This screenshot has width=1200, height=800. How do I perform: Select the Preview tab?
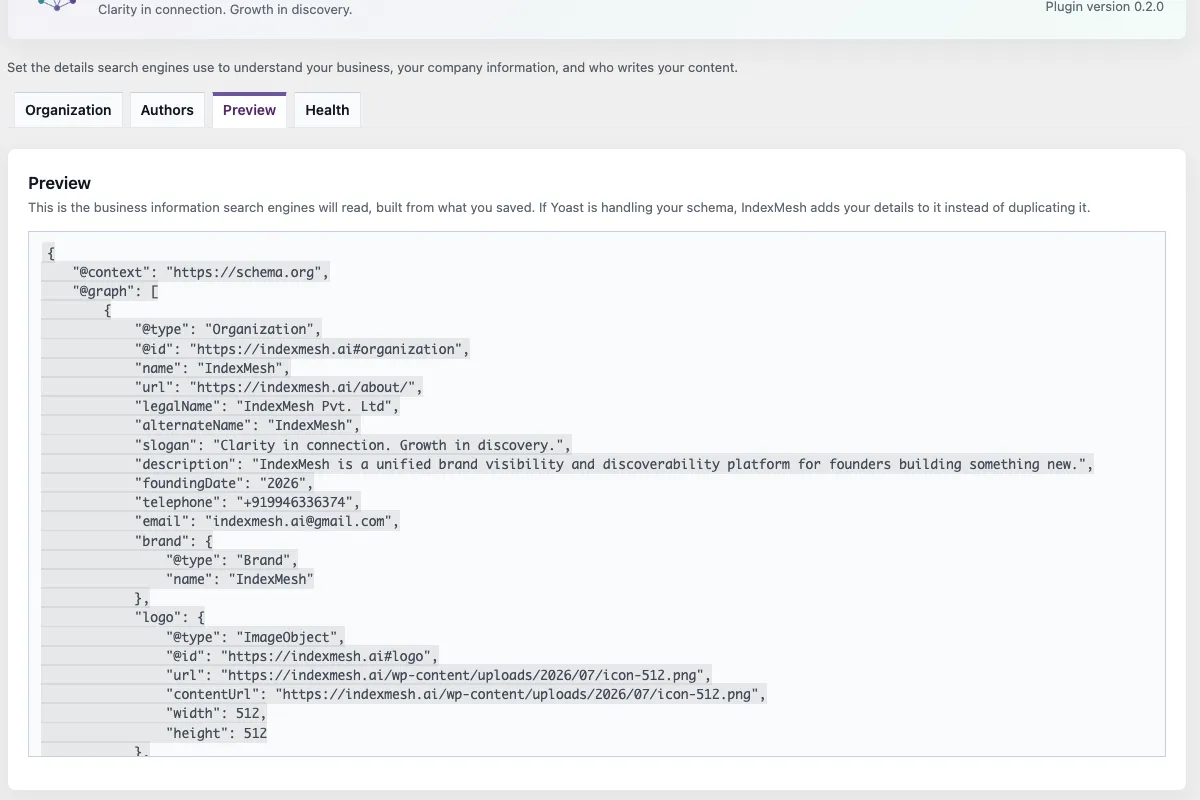tap(249, 110)
